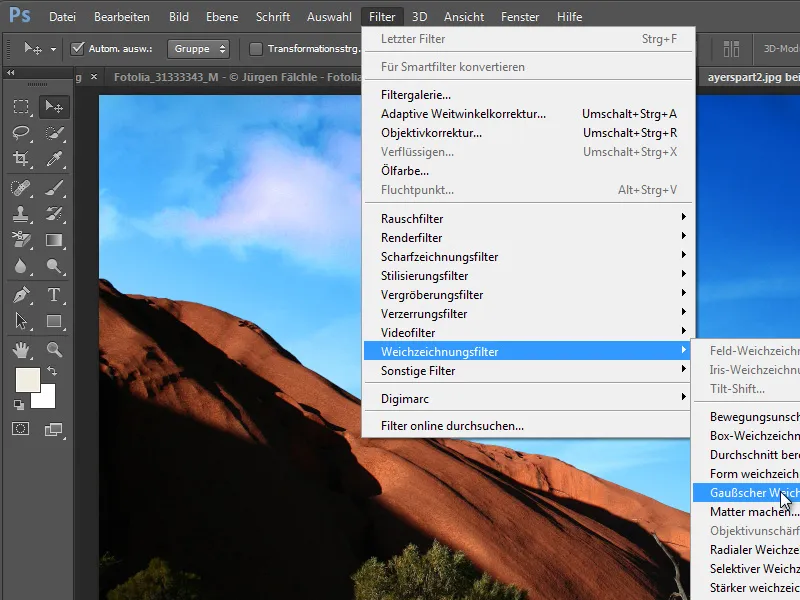Select the Zoom tool
Screen dimensions: 800x600
[x=54, y=350]
